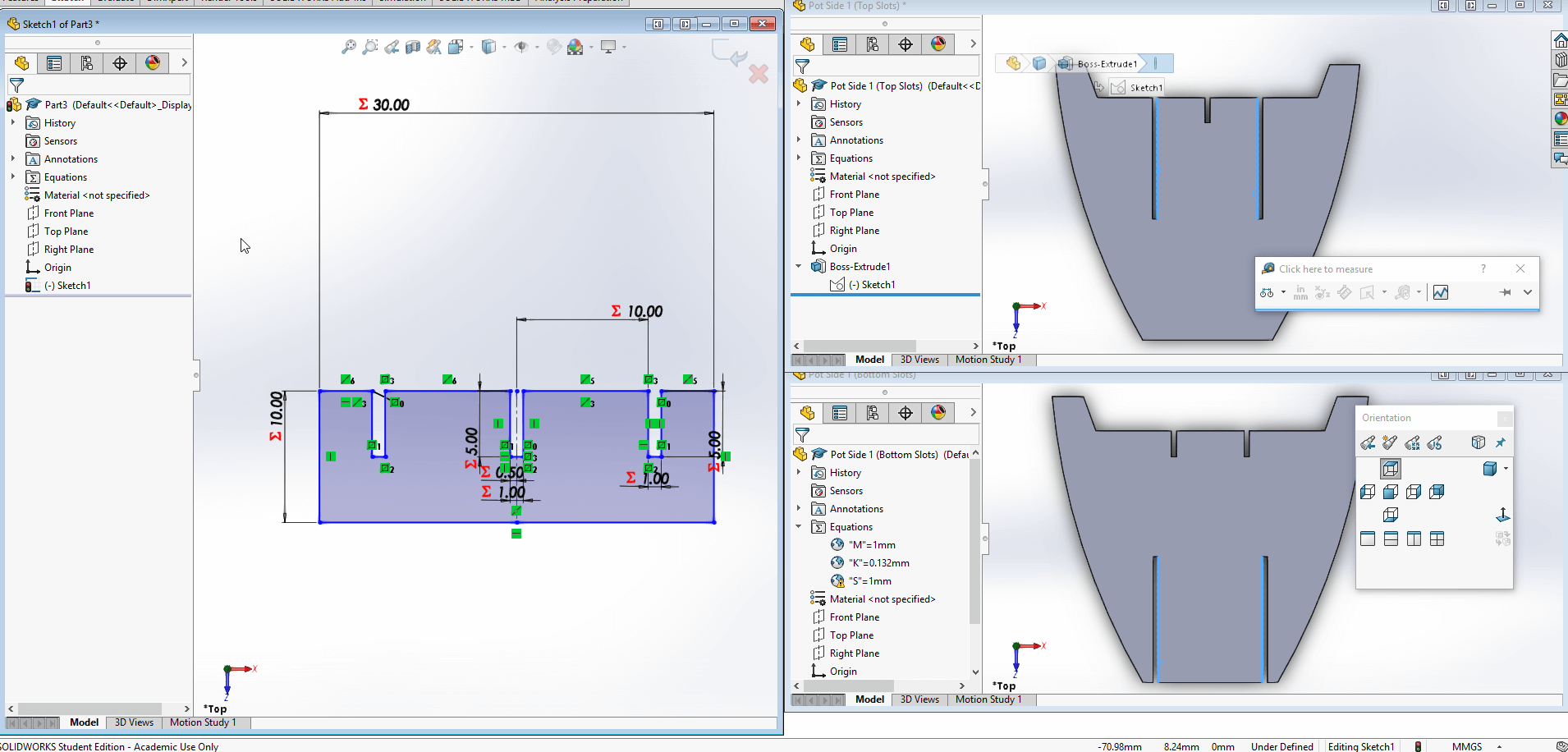1568x752 pixels.
Task: Collapse Equations node in Bottom Slots tree
Action: pos(799,526)
